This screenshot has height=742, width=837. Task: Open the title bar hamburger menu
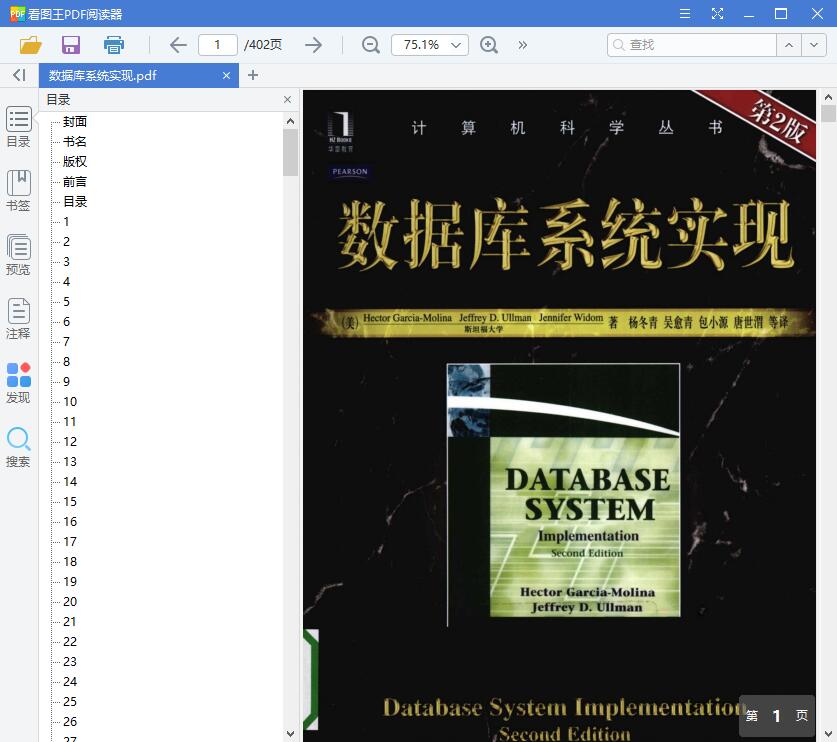click(x=685, y=14)
